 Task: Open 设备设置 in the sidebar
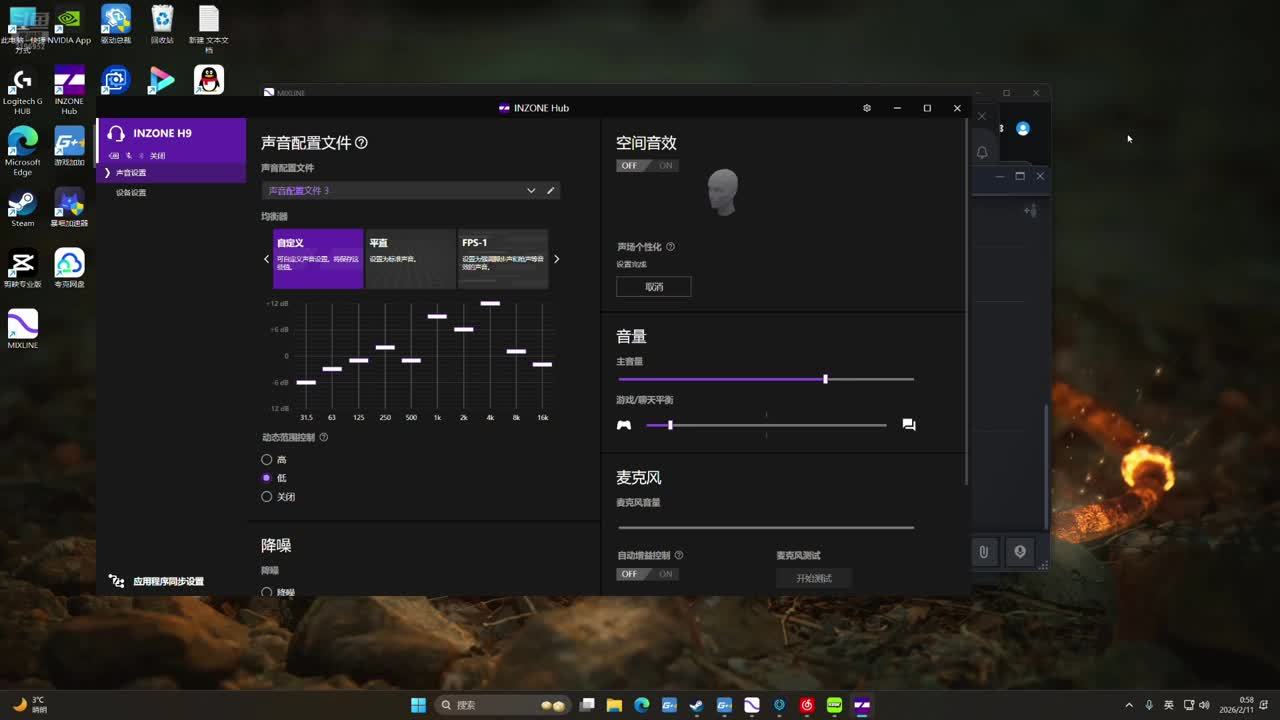coord(131,193)
